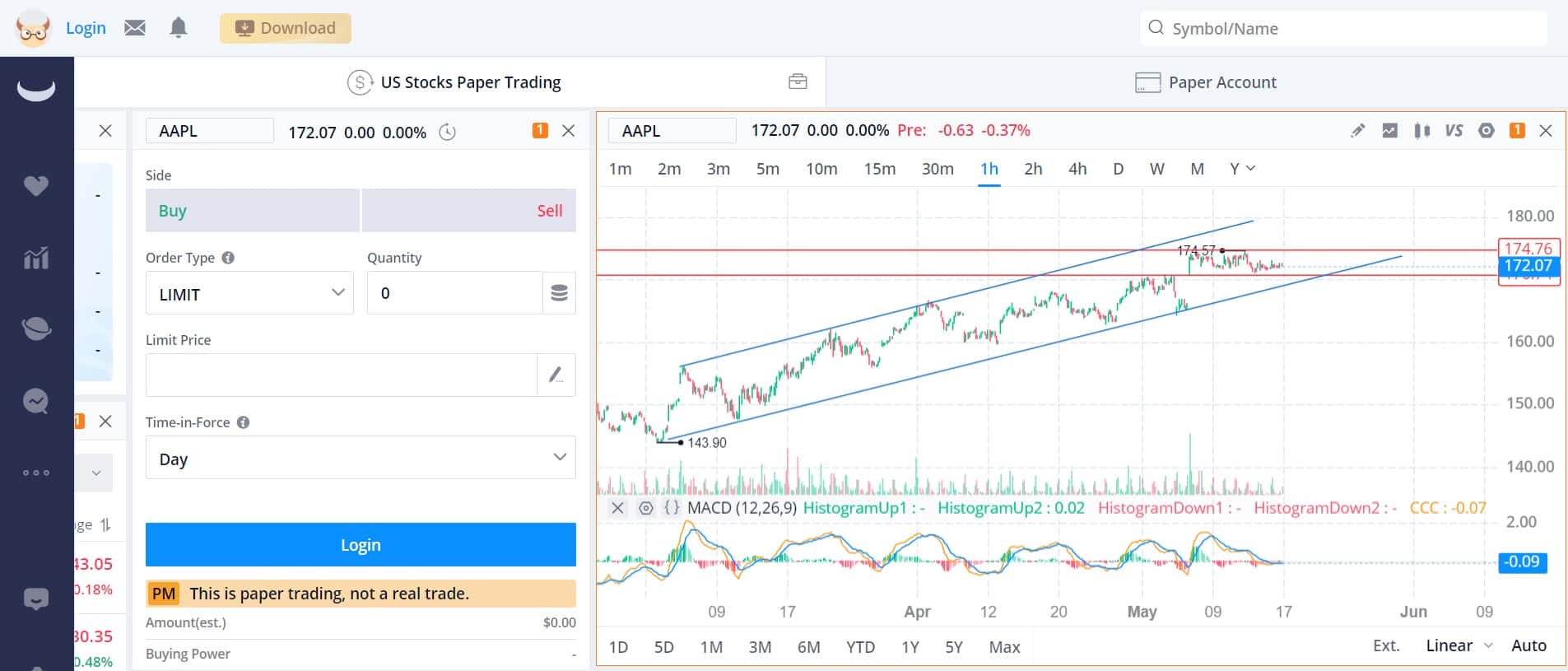Select the 5m interval
1568x671 pixels.
coord(768,169)
